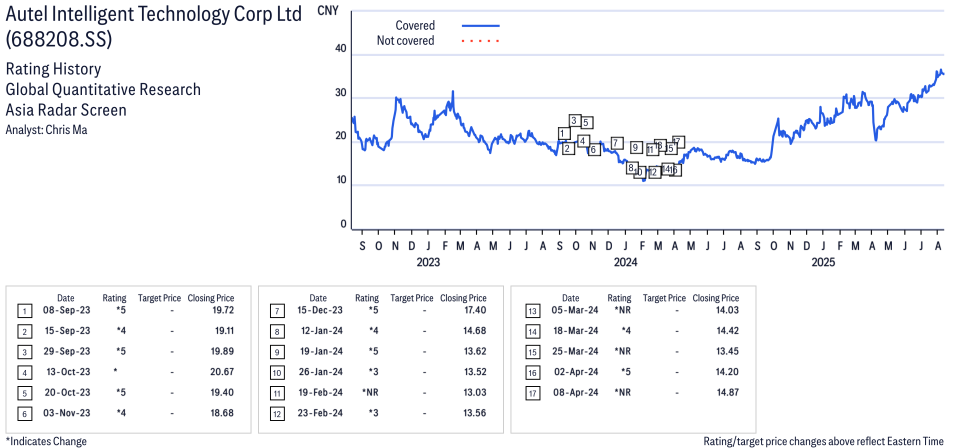Click the numbered box 7 beside 15-Dec-23
Image resolution: width=955 pixels, height=448 pixels.
click(276, 312)
